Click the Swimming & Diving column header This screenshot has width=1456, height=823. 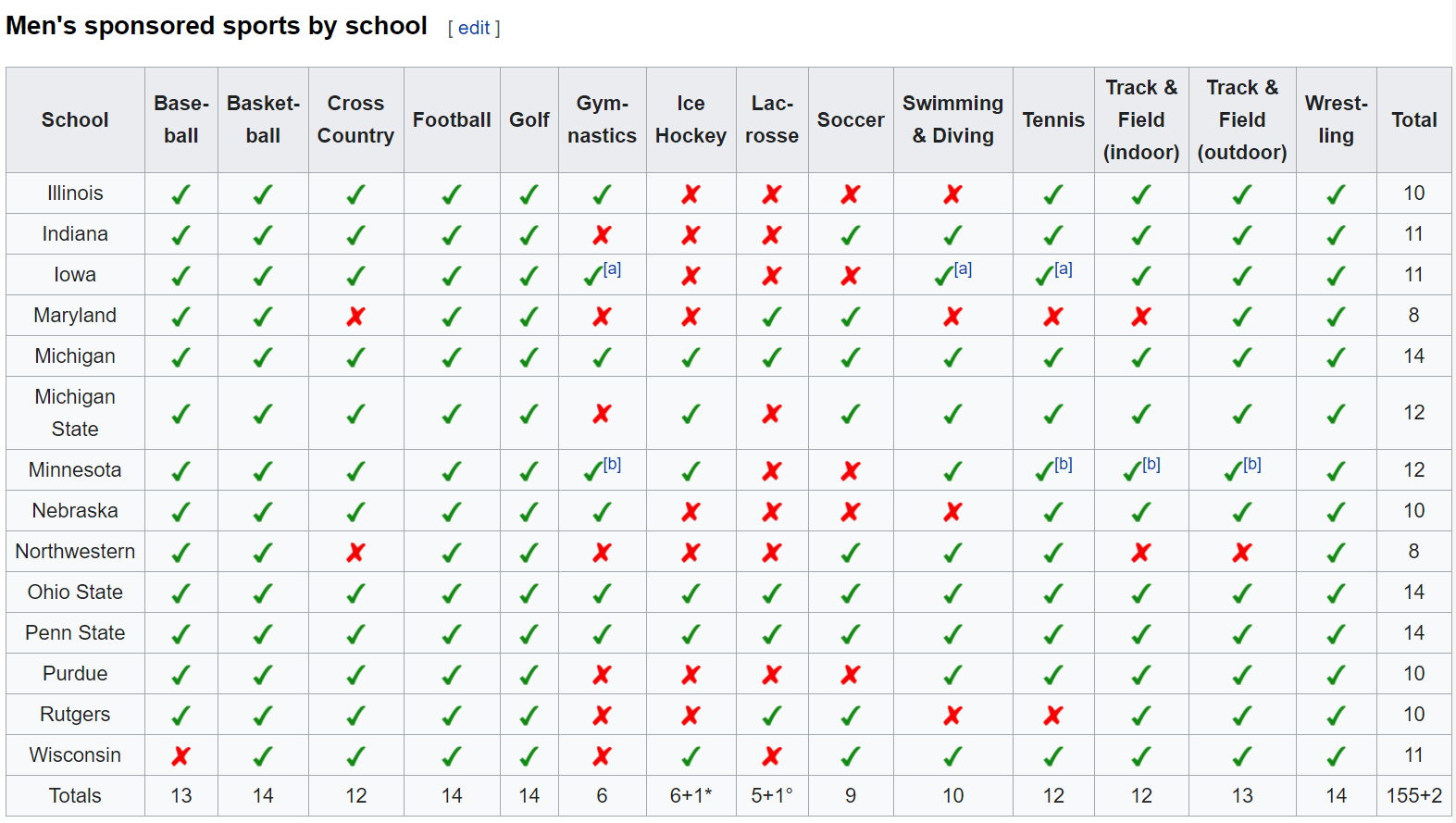tap(952, 119)
